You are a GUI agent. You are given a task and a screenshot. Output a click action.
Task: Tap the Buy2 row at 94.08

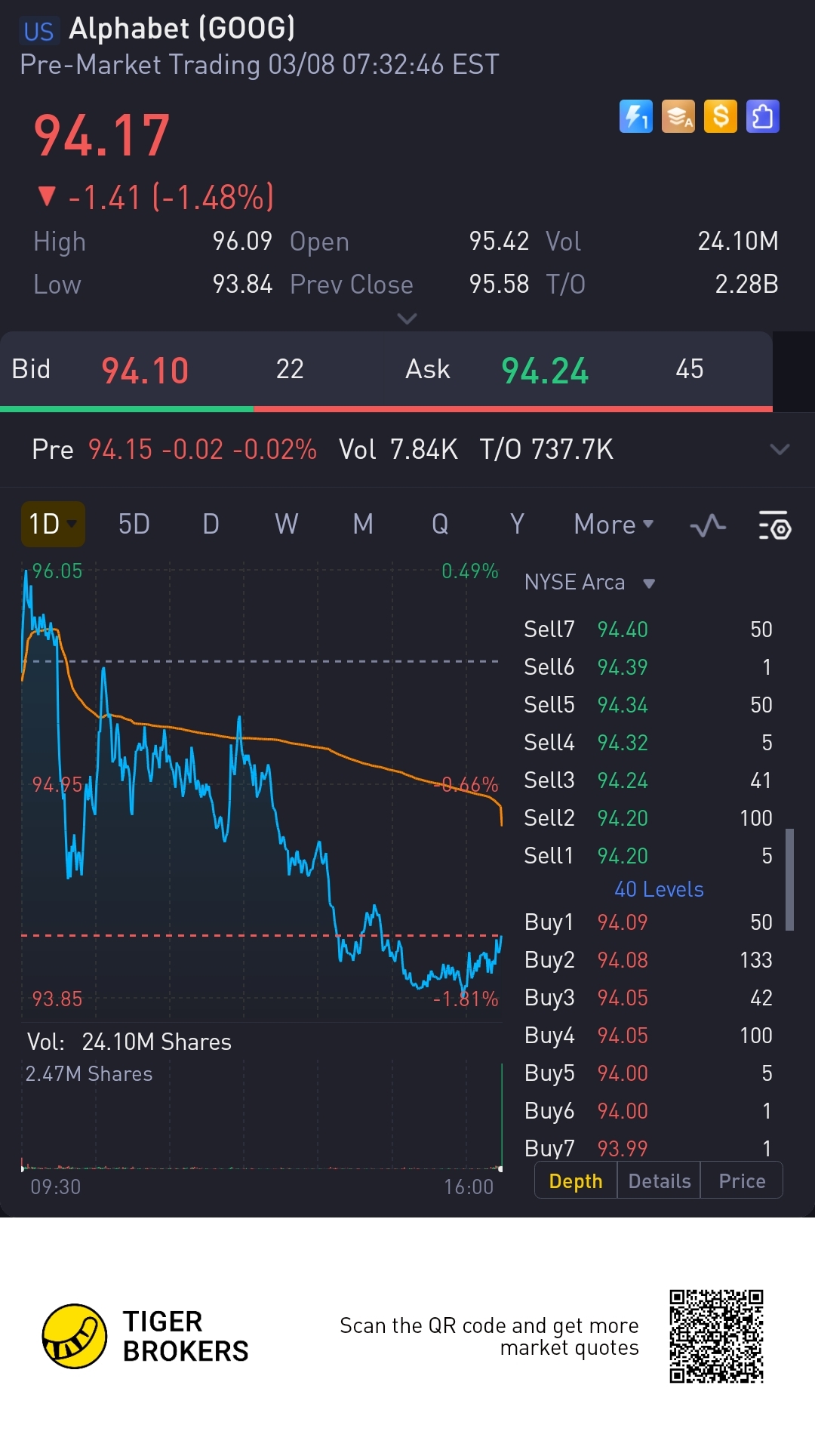point(648,959)
